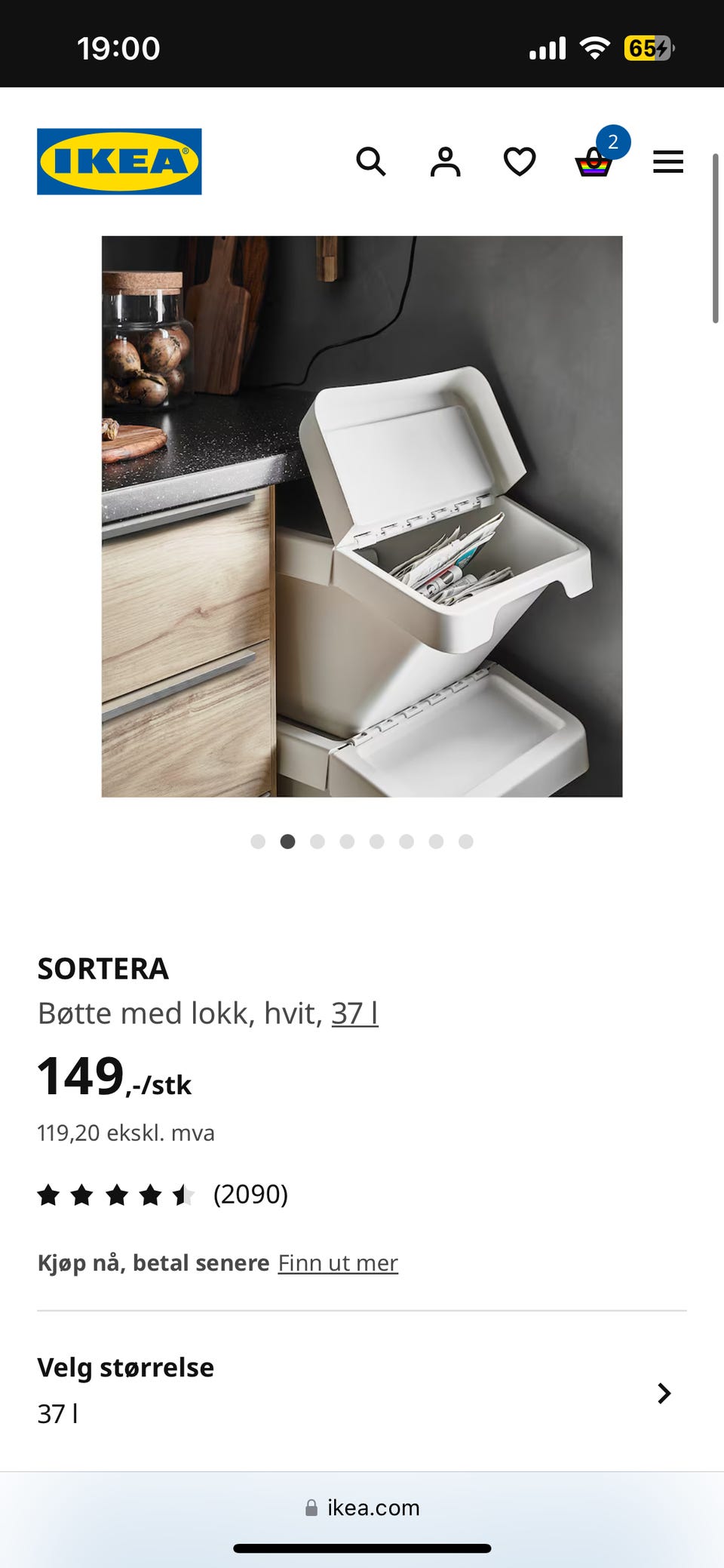This screenshot has width=724, height=1568.
Task: Click the underlined 37 l size link
Action: [x=354, y=1013]
